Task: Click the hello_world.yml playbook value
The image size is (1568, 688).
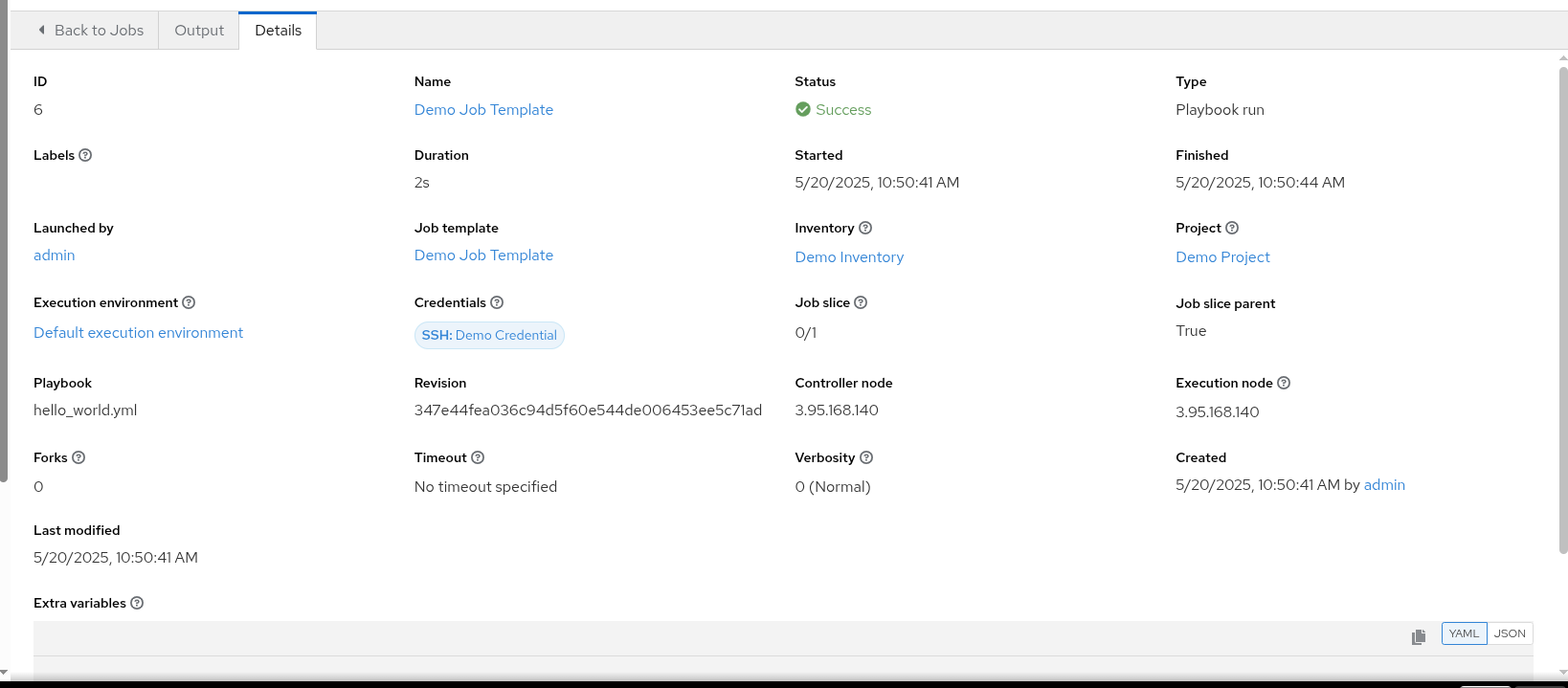Action: [x=85, y=411]
